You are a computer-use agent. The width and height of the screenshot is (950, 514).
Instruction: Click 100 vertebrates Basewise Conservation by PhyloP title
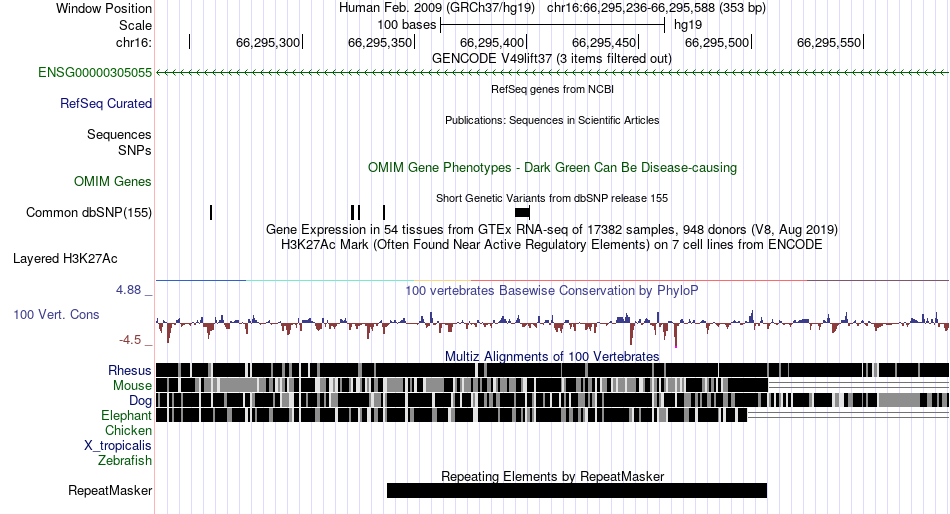552,291
